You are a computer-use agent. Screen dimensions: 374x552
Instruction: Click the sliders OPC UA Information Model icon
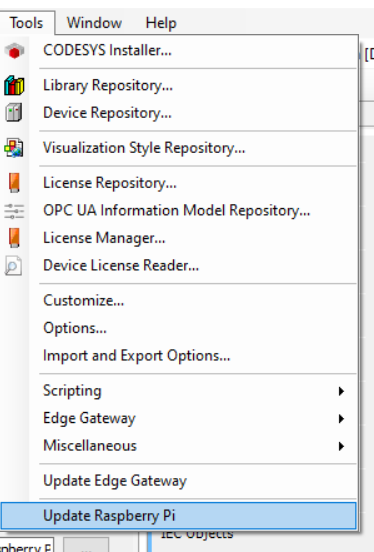(x=14, y=211)
